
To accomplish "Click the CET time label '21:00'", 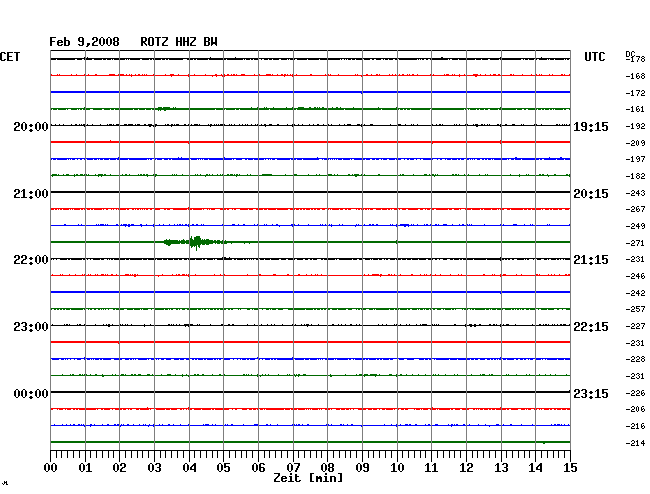I will point(31,194).
